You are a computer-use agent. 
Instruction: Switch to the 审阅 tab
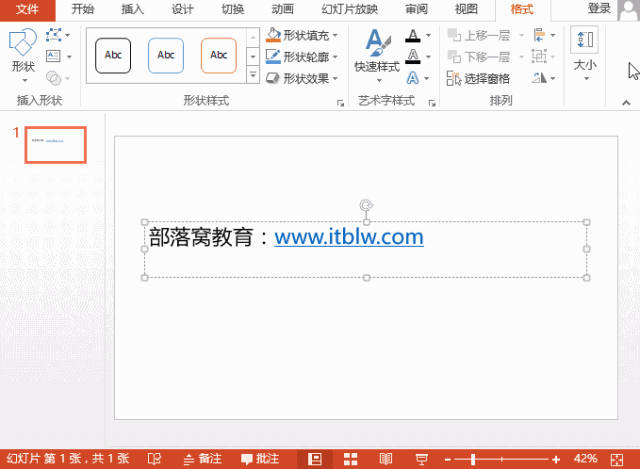(416, 9)
